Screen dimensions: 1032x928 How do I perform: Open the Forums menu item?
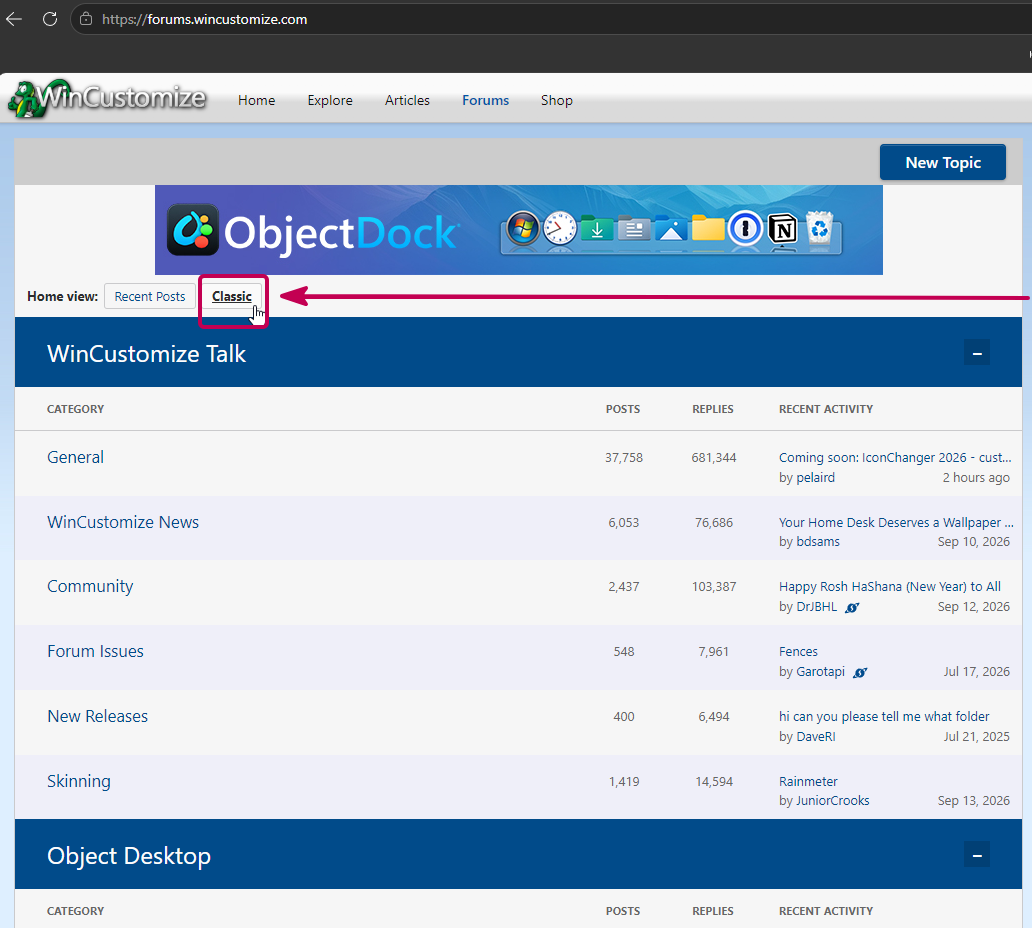485,100
